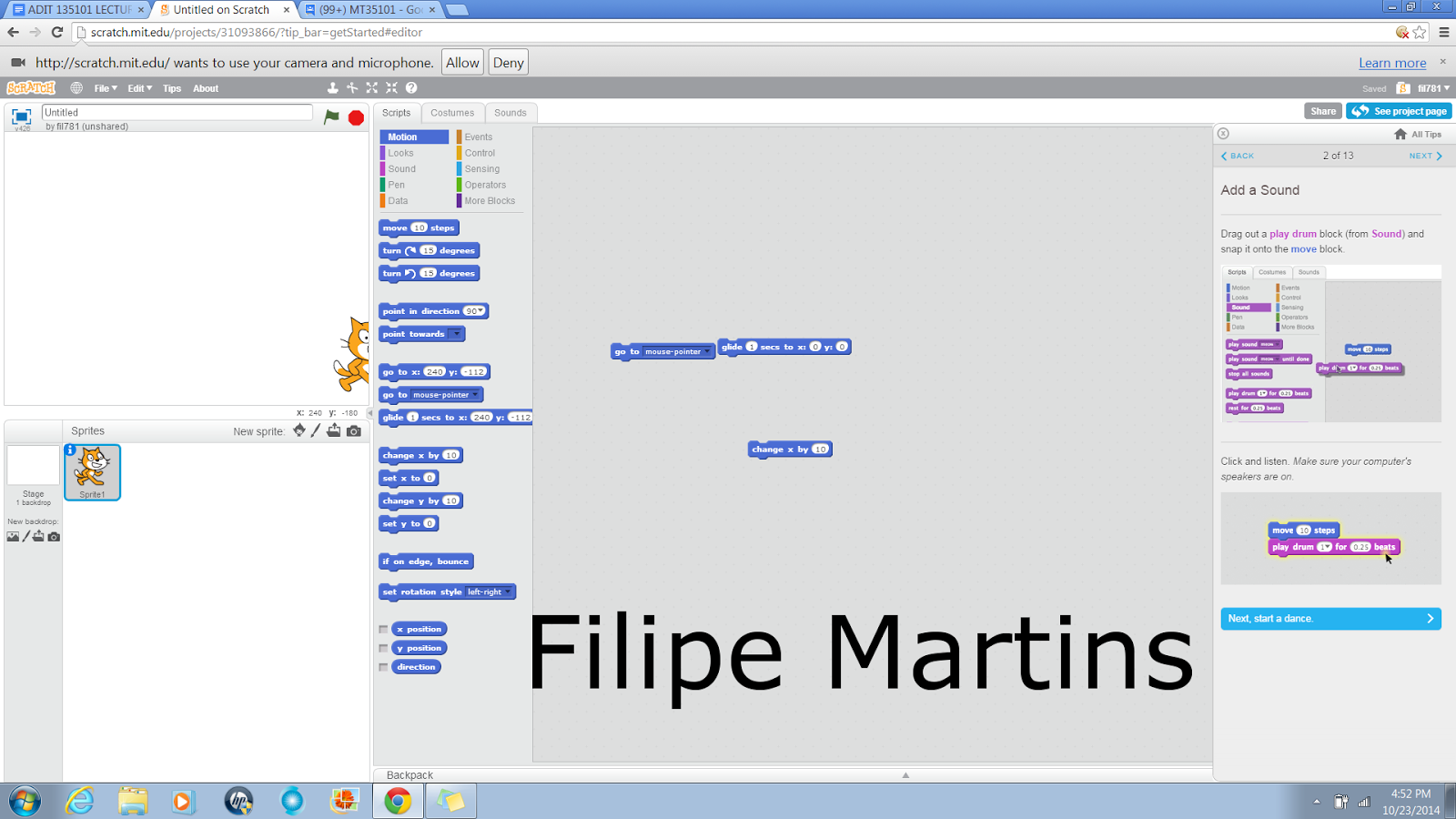Select the Scissors delete tool

point(351,87)
